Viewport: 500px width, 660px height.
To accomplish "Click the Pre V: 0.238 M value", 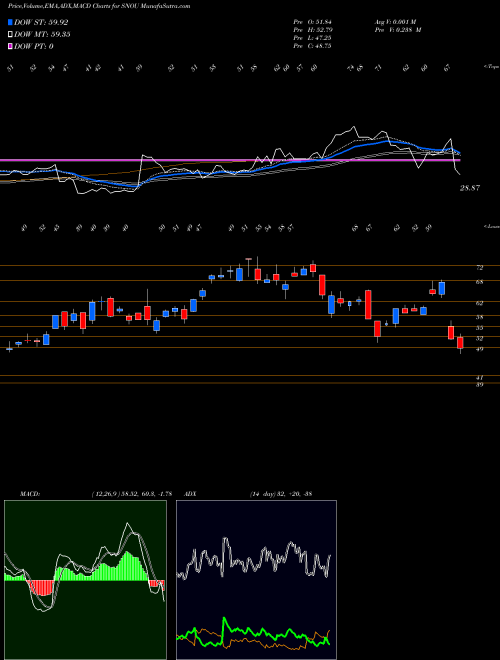I will 397,30.
